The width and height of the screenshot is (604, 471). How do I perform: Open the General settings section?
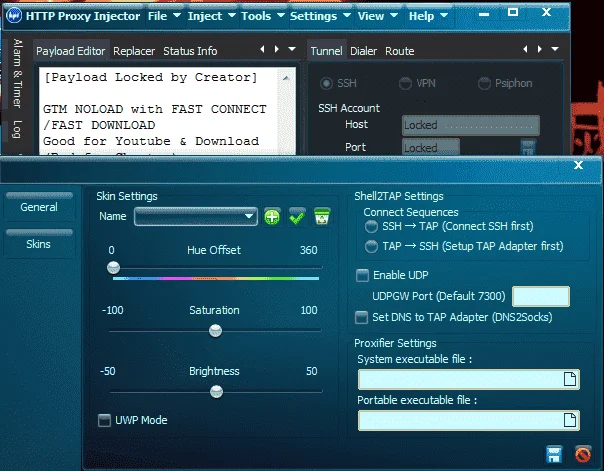[39, 207]
